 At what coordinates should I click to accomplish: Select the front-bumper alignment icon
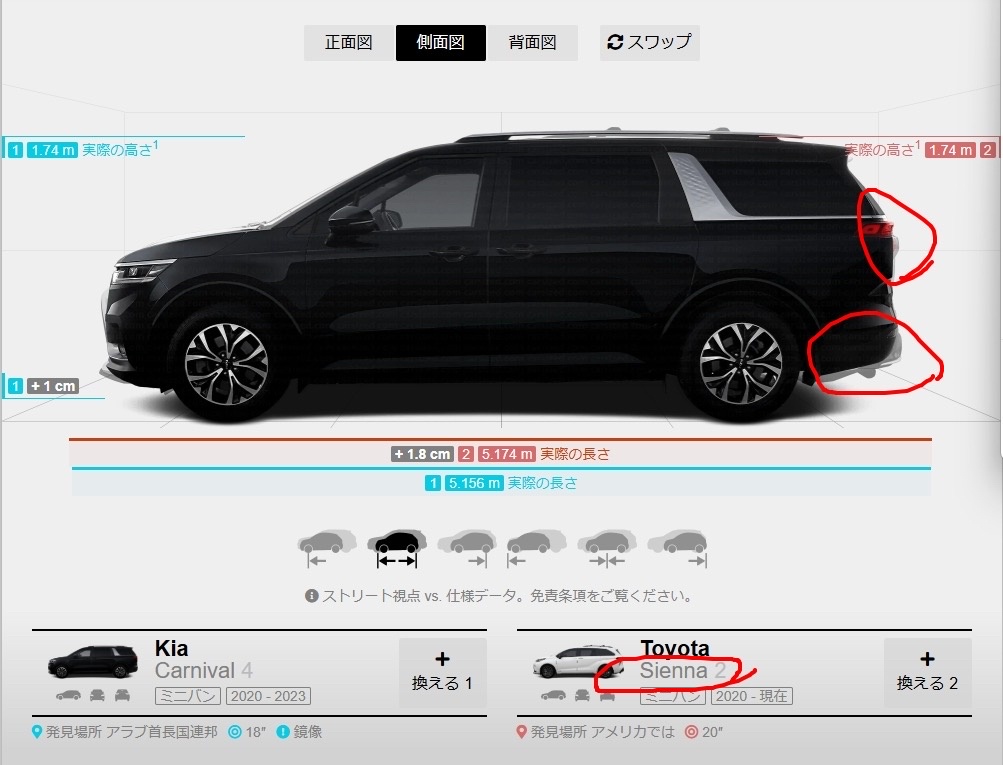coord(537,548)
